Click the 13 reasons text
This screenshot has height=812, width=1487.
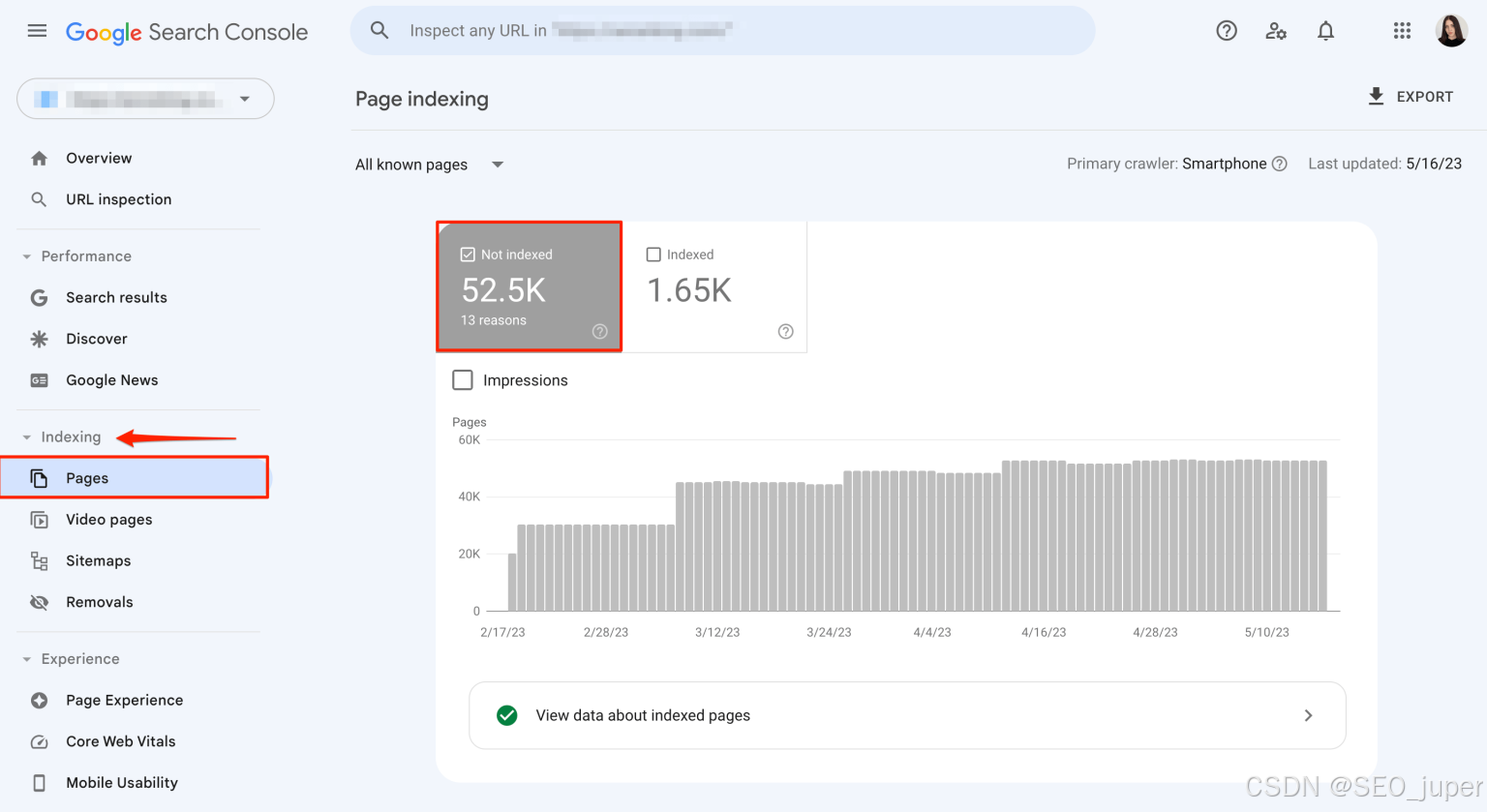(x=494, y=320)
